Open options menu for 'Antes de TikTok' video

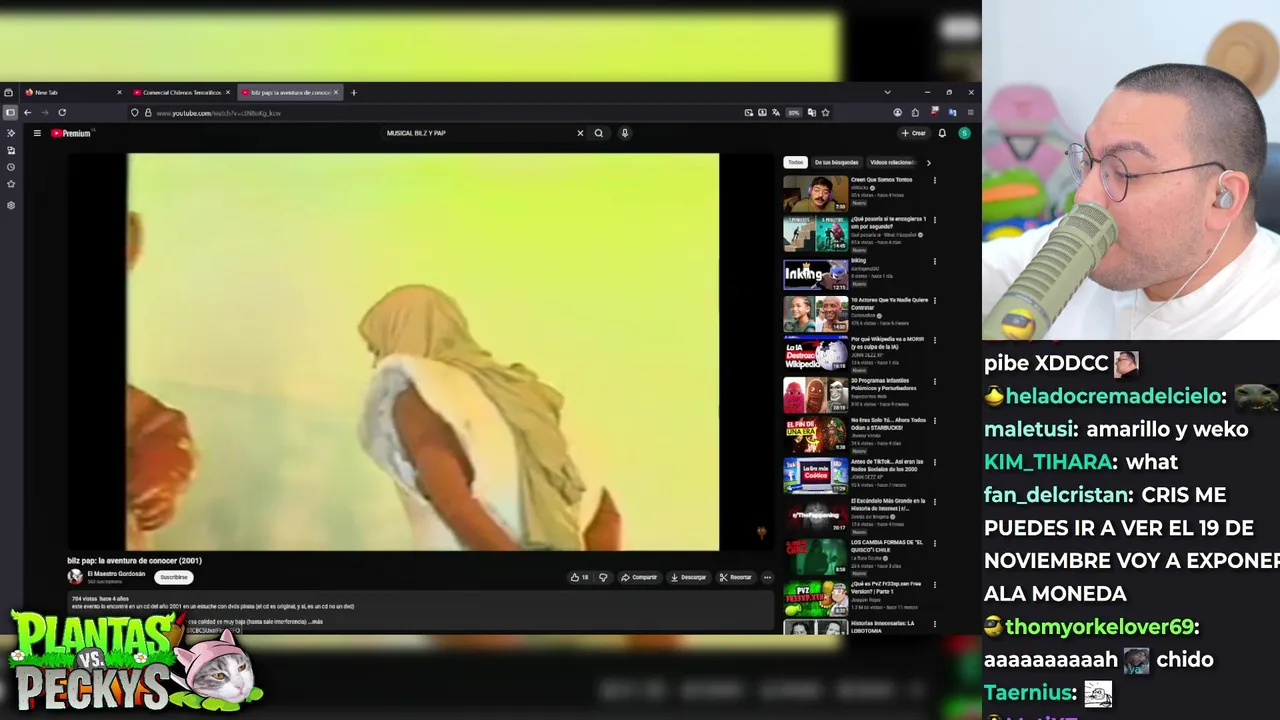click(934, 462)
